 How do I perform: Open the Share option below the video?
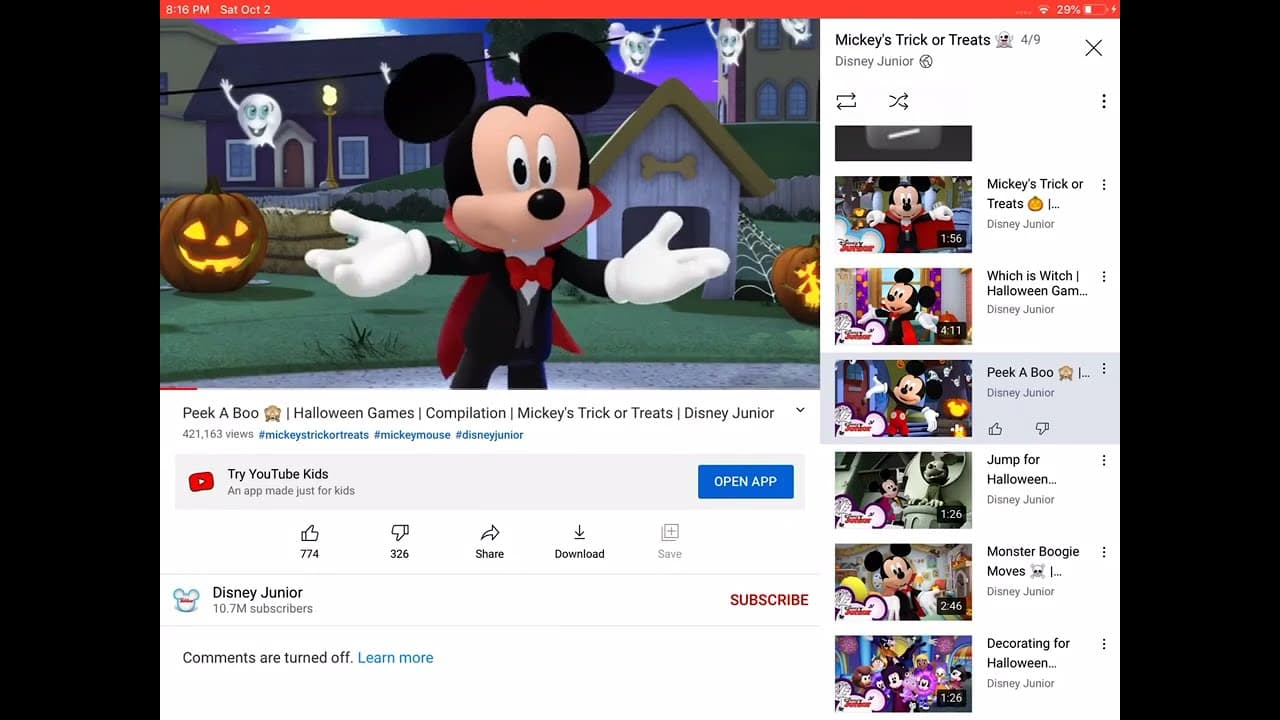coord(490,541)
